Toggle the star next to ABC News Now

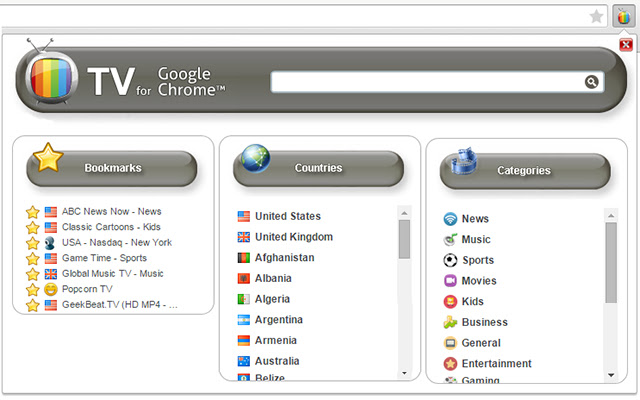32,212
